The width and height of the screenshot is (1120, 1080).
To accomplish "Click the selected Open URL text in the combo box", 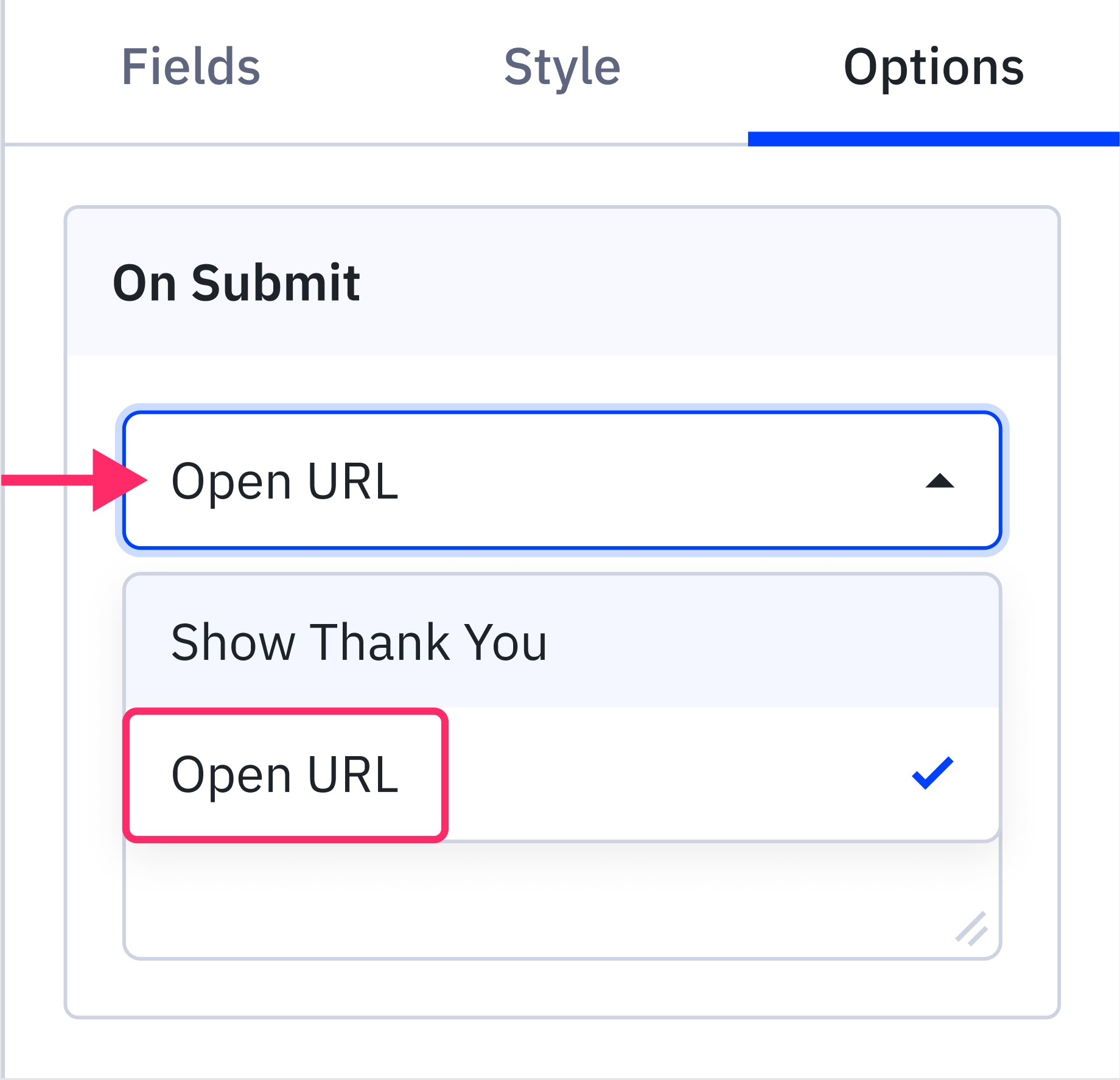I will 285,481.
